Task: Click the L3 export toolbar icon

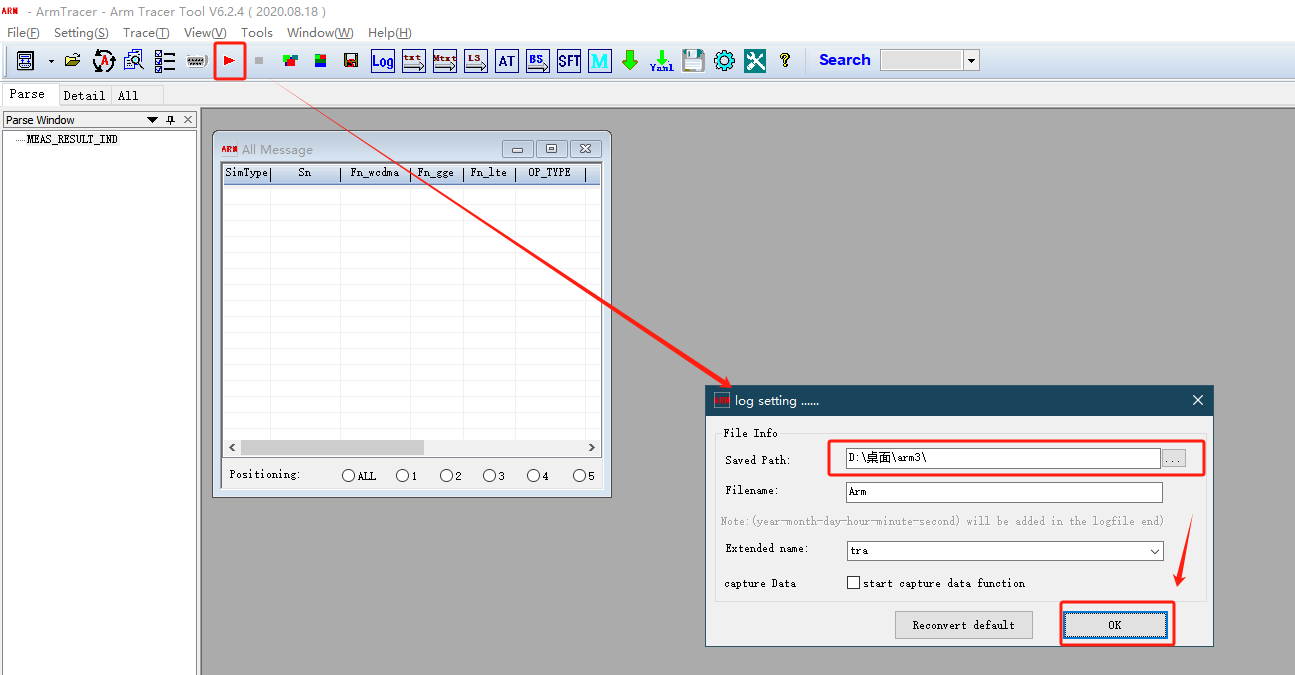Action: (x=476, y=61)
